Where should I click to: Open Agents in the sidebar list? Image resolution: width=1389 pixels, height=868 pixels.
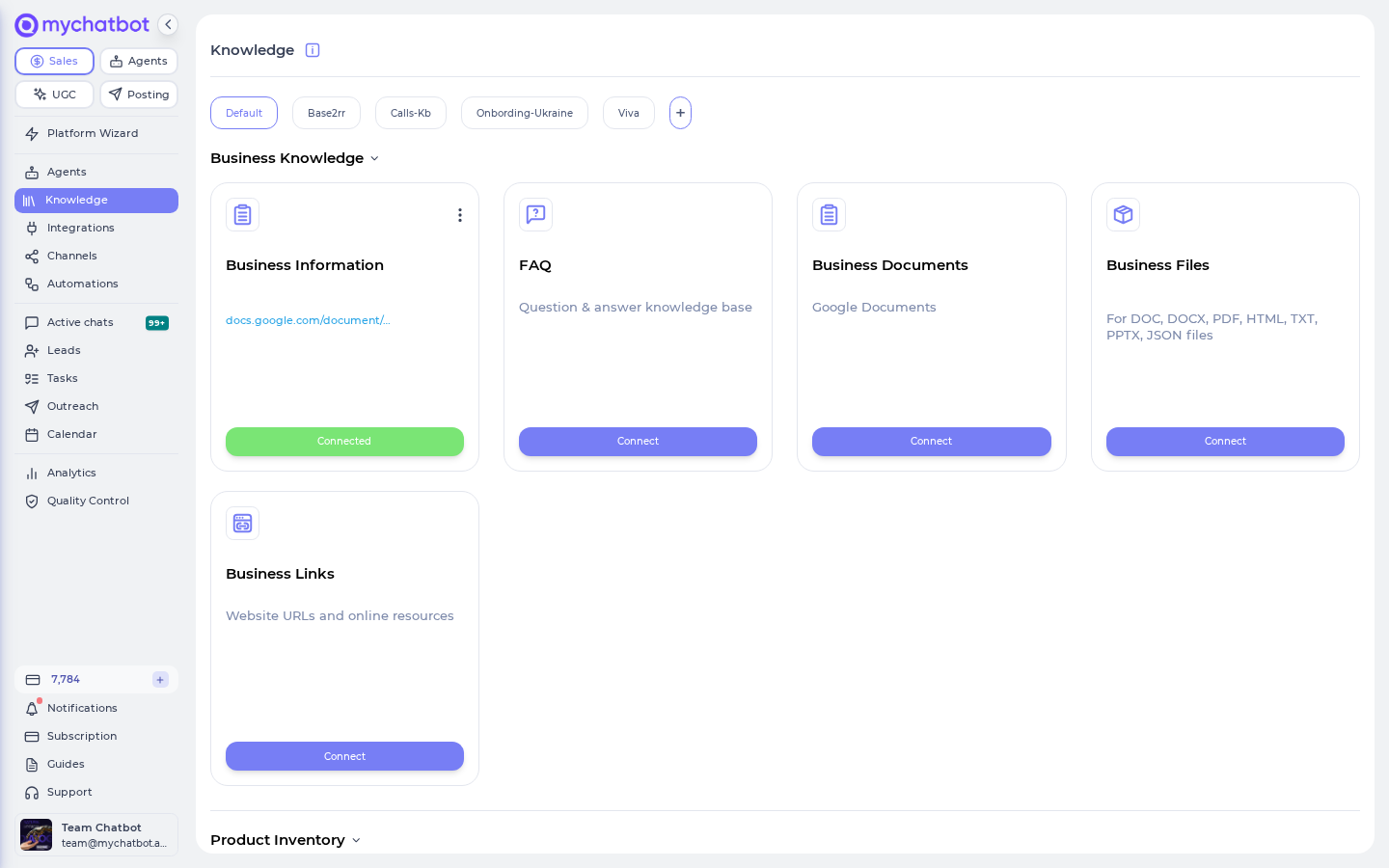point(96,173)
